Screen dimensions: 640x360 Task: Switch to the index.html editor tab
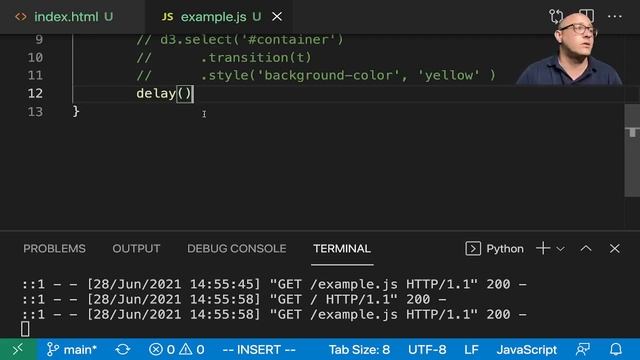pos(73,17)
